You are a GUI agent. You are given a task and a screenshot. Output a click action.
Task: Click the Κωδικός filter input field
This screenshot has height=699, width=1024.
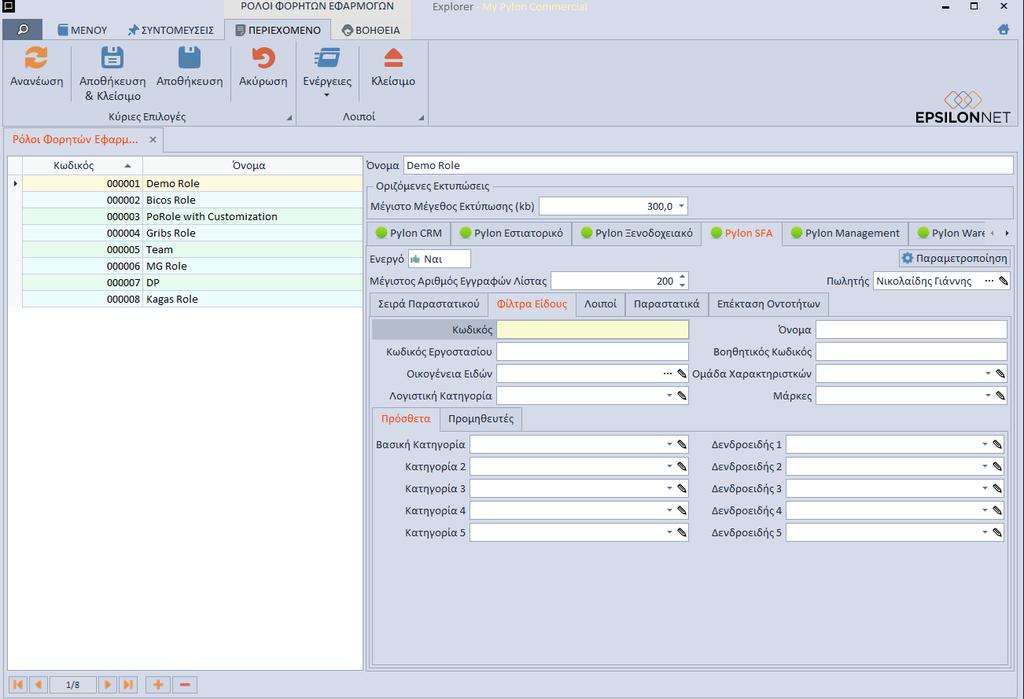[x=592, y=330]
